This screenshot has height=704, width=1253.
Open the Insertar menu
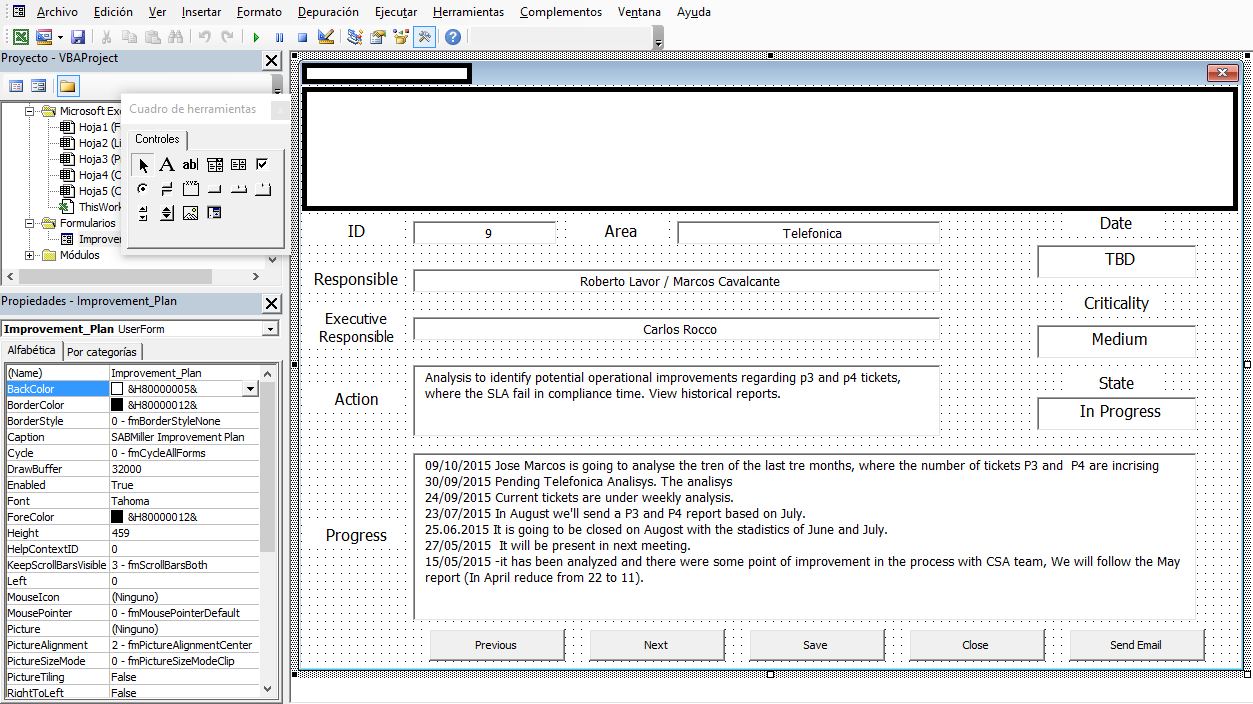[x=202, y=12]
